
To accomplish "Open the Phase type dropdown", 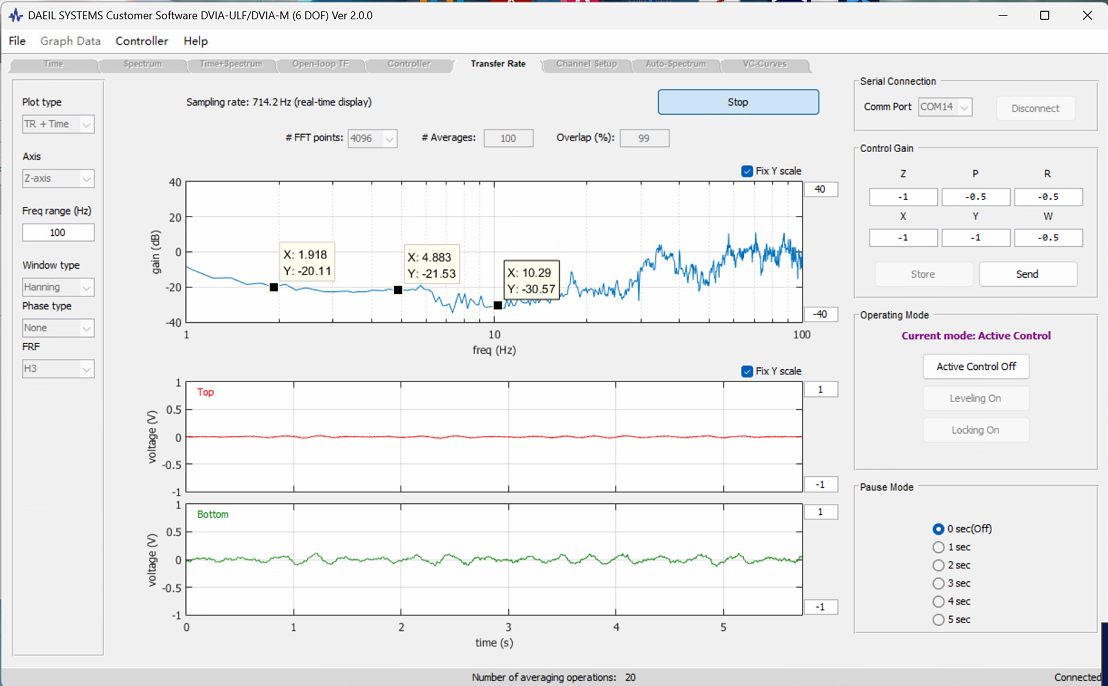I will coord(58,328).
